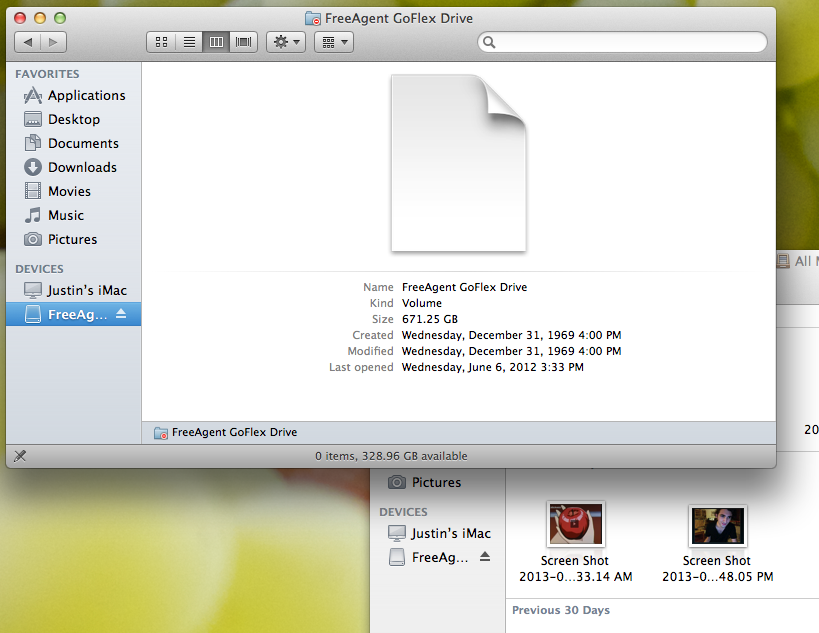
Task: Go forward with the right arrow button
Action: pos(53,42)
